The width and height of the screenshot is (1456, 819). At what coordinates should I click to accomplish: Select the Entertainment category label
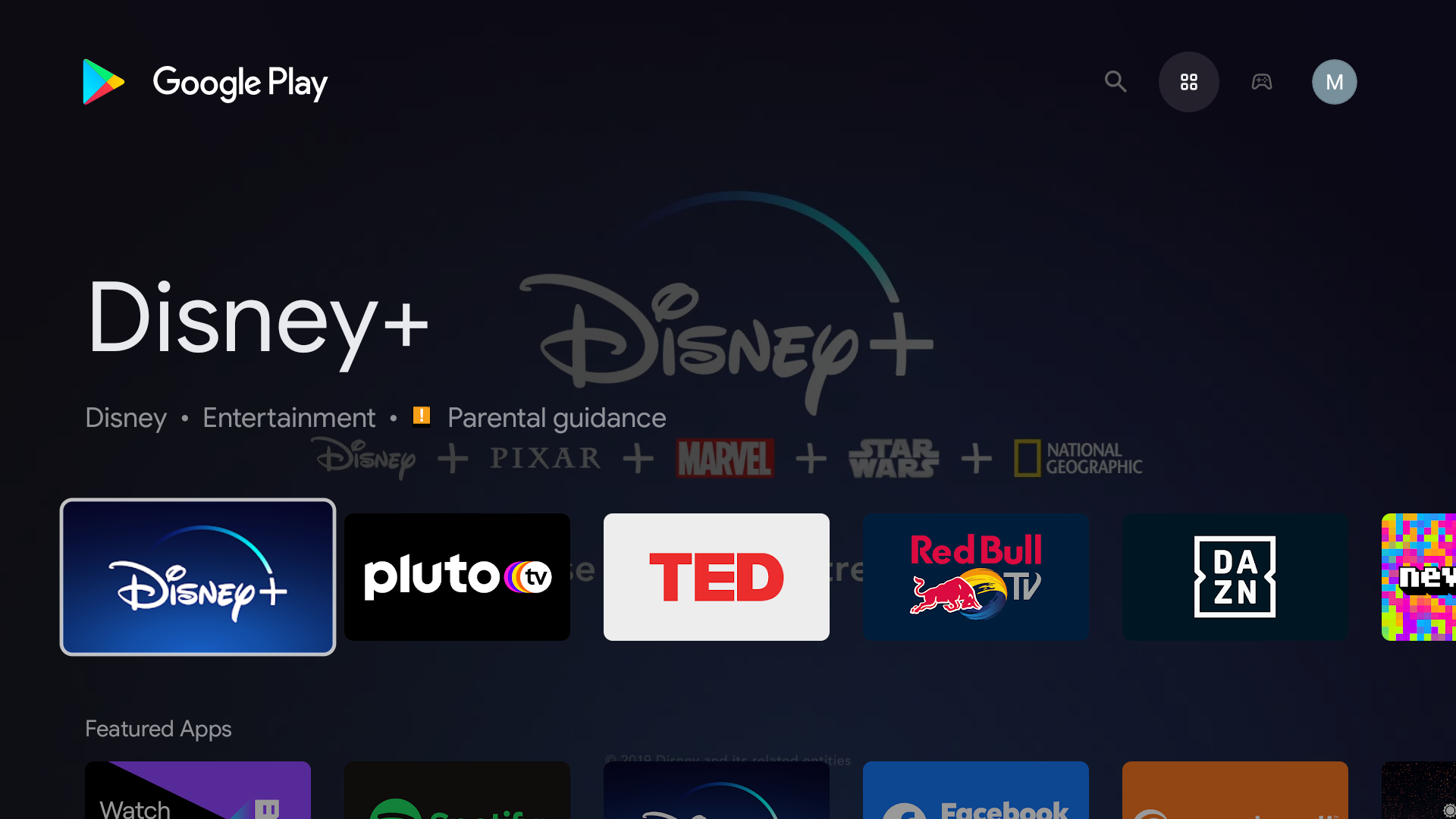coord(289,418)
